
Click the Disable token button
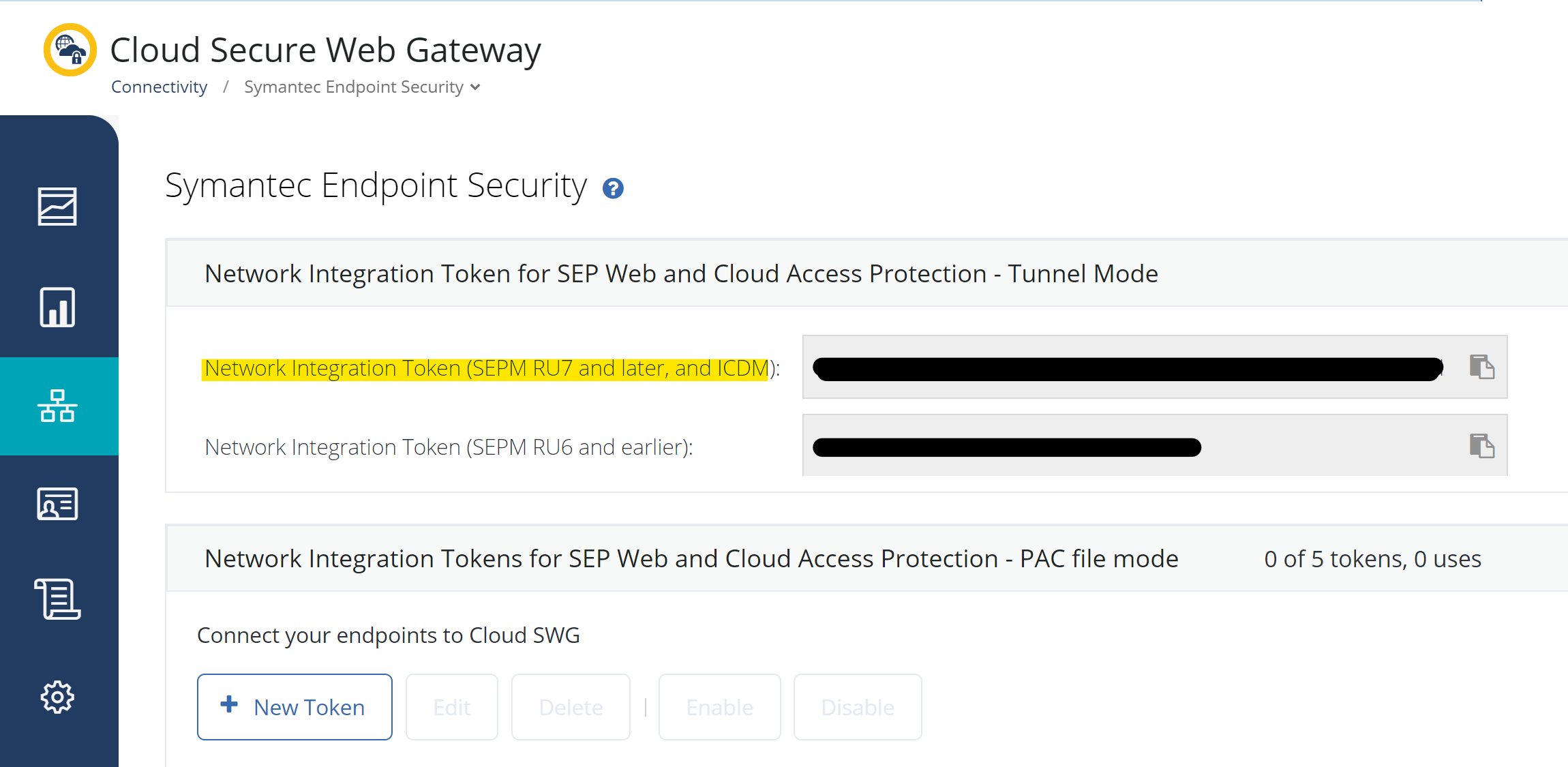(x=858, y=707)
